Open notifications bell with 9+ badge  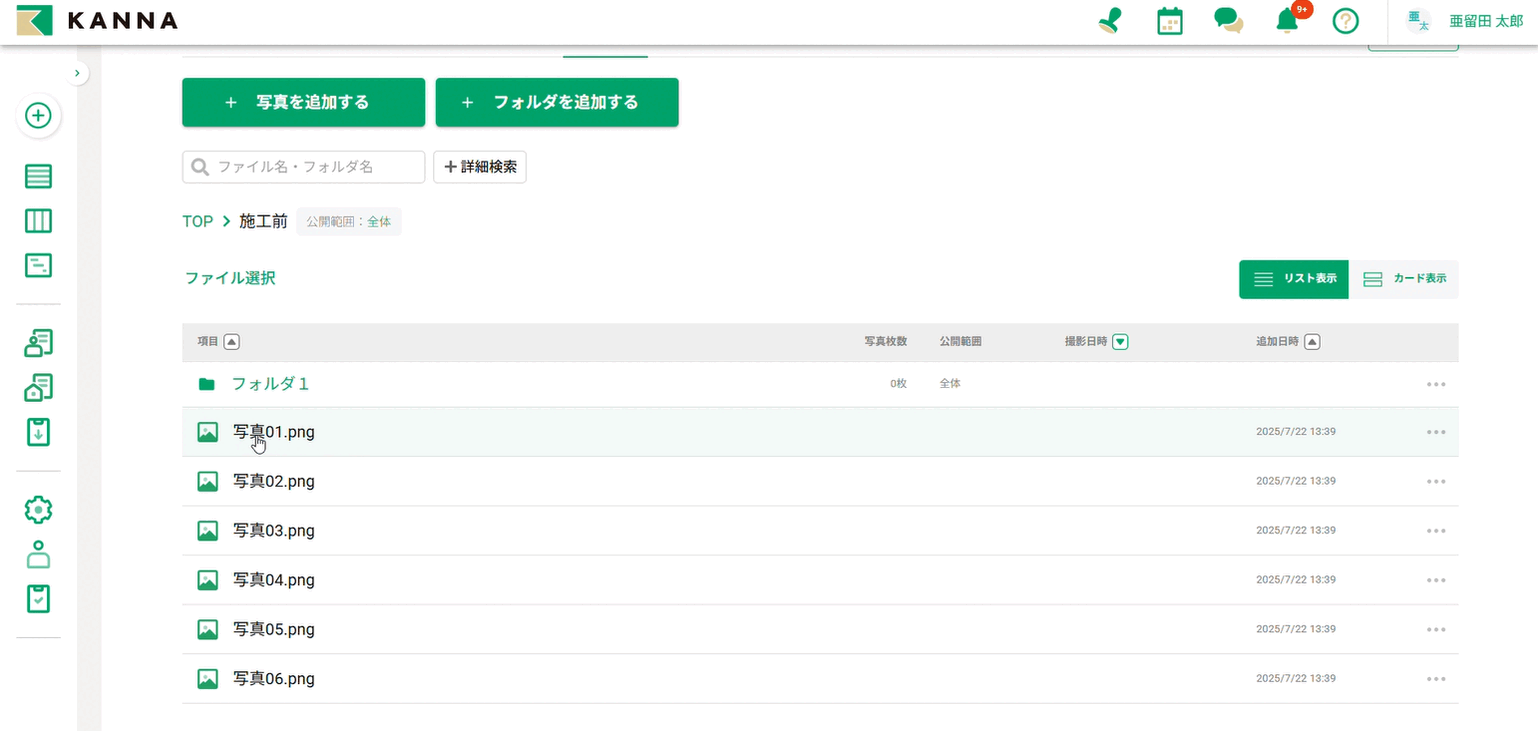(1287, 21)
